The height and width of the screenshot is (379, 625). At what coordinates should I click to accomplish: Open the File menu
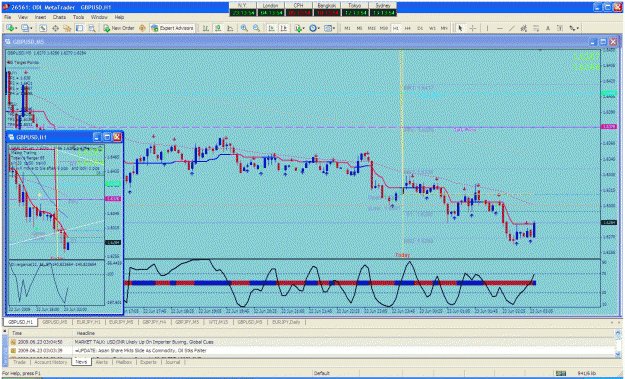click(x=8, y=18)
